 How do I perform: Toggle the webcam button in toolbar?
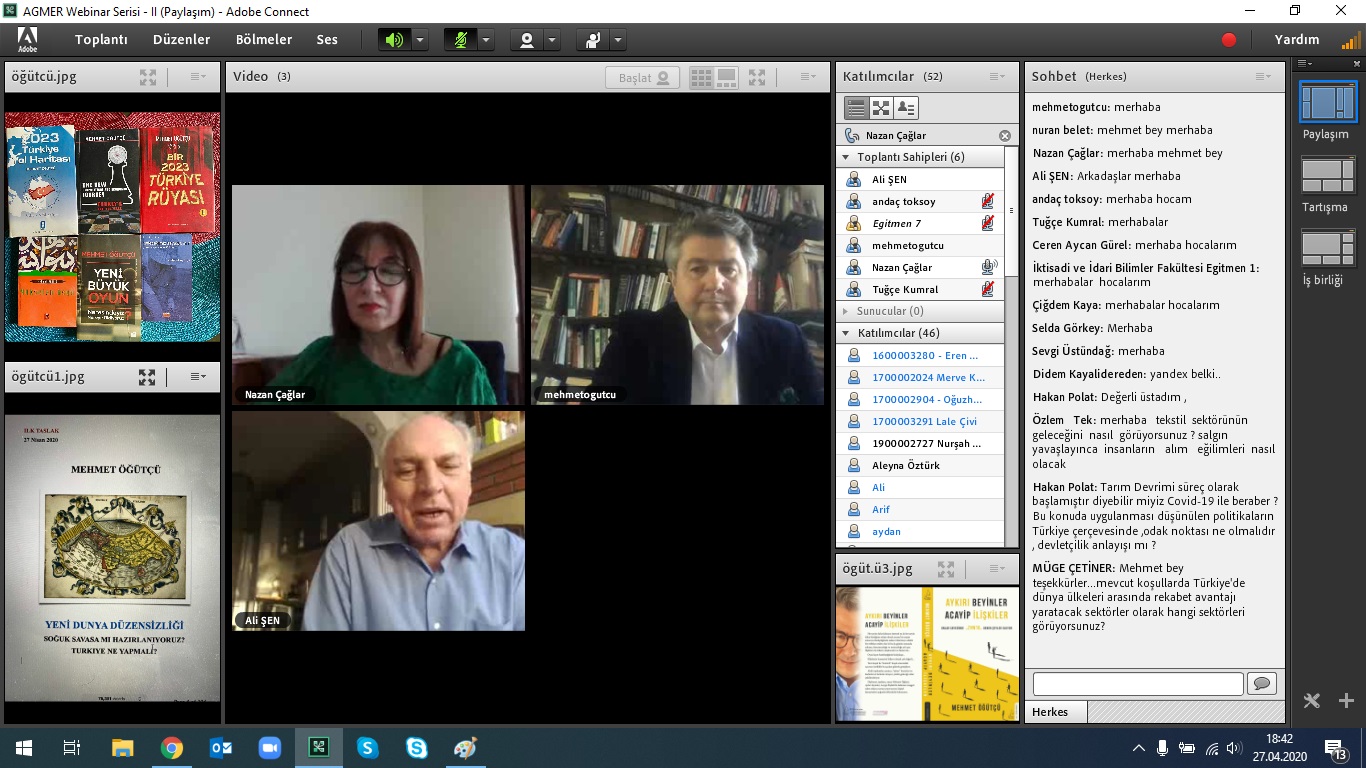click(526, 40)
